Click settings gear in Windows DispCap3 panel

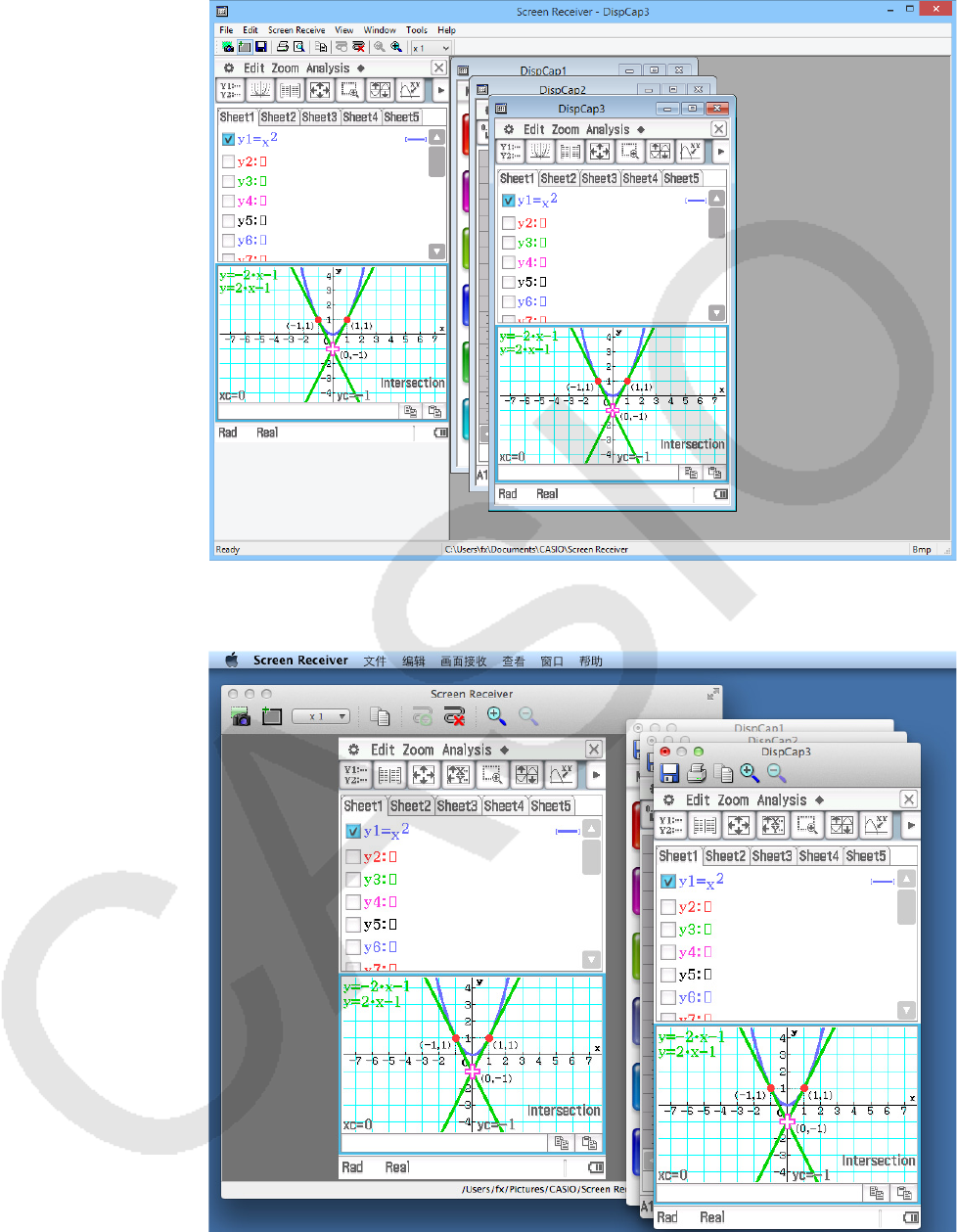click(x=509, y=129)
